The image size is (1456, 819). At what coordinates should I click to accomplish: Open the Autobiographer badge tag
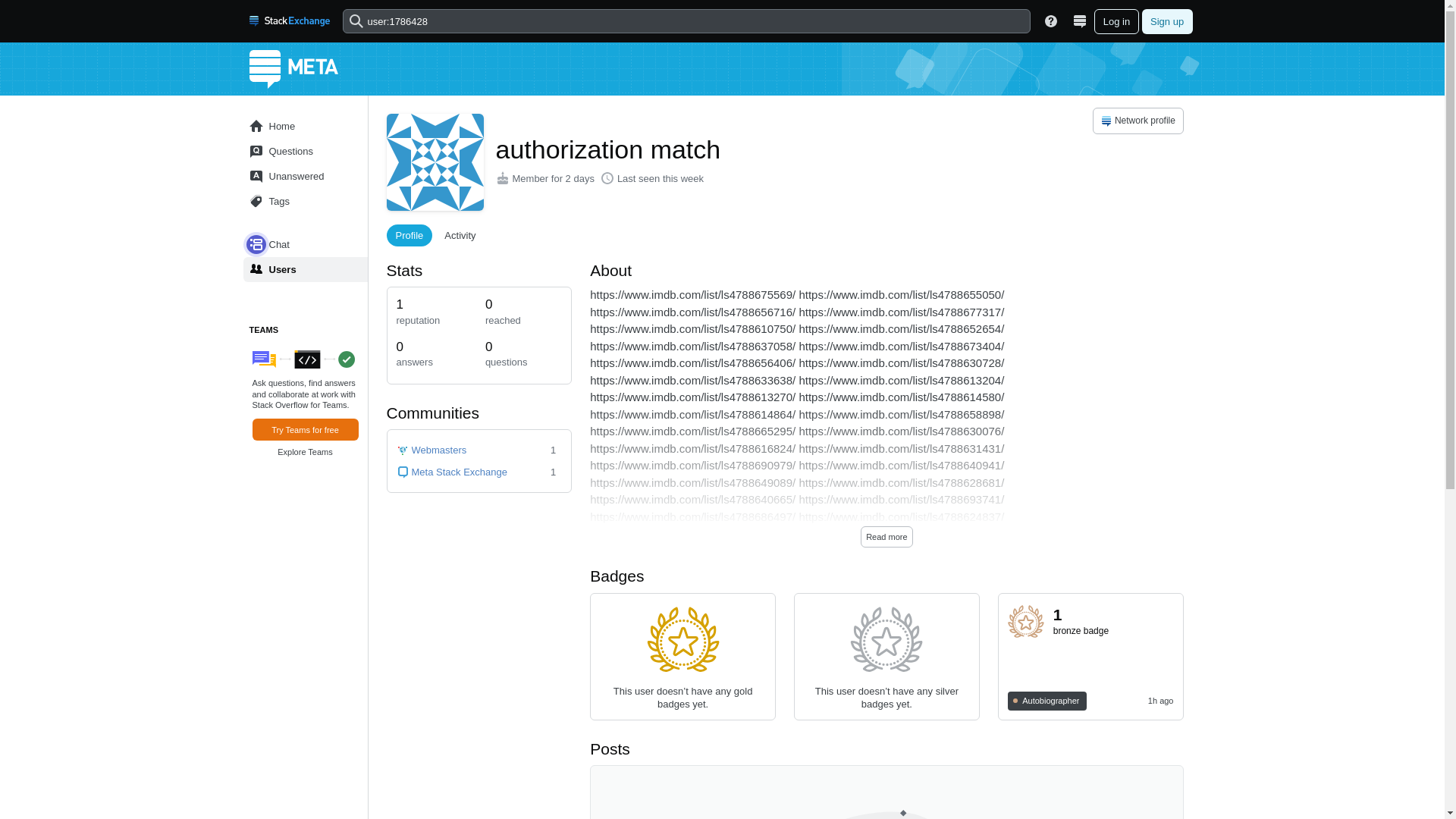pos(1046,701)
